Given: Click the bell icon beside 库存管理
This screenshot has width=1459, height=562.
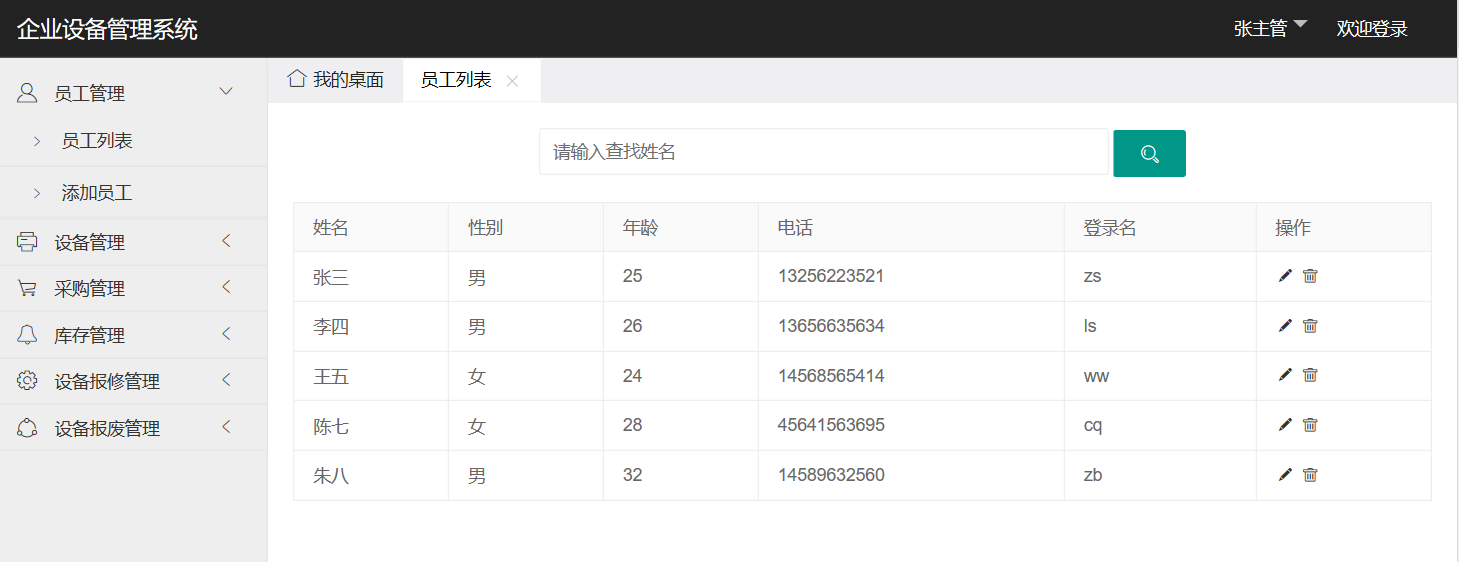Looking at the screenshot, I should pos(27,335).
